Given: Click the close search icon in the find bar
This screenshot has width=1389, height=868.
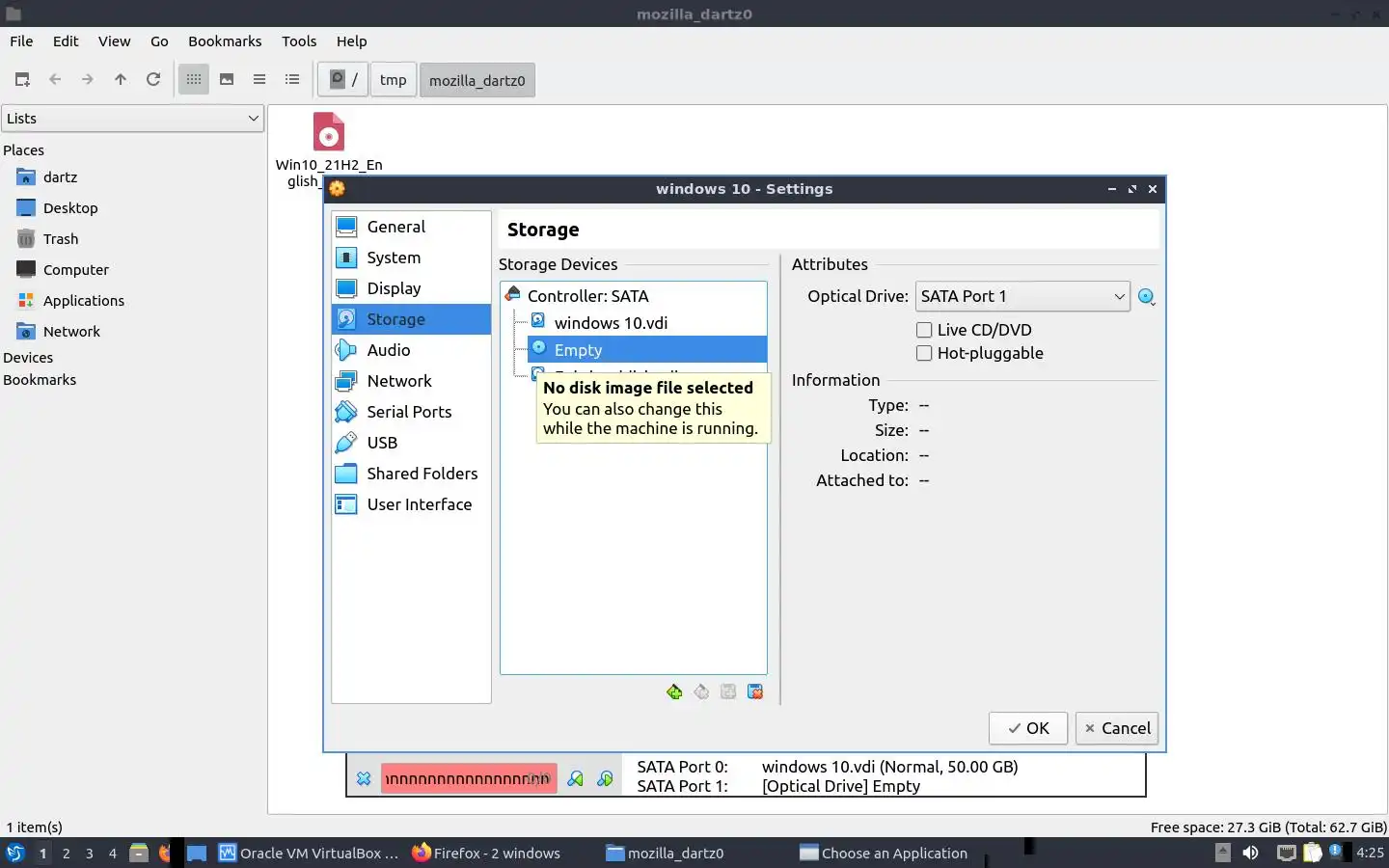Looking at the screenshot, I should [x=364, y=778].
